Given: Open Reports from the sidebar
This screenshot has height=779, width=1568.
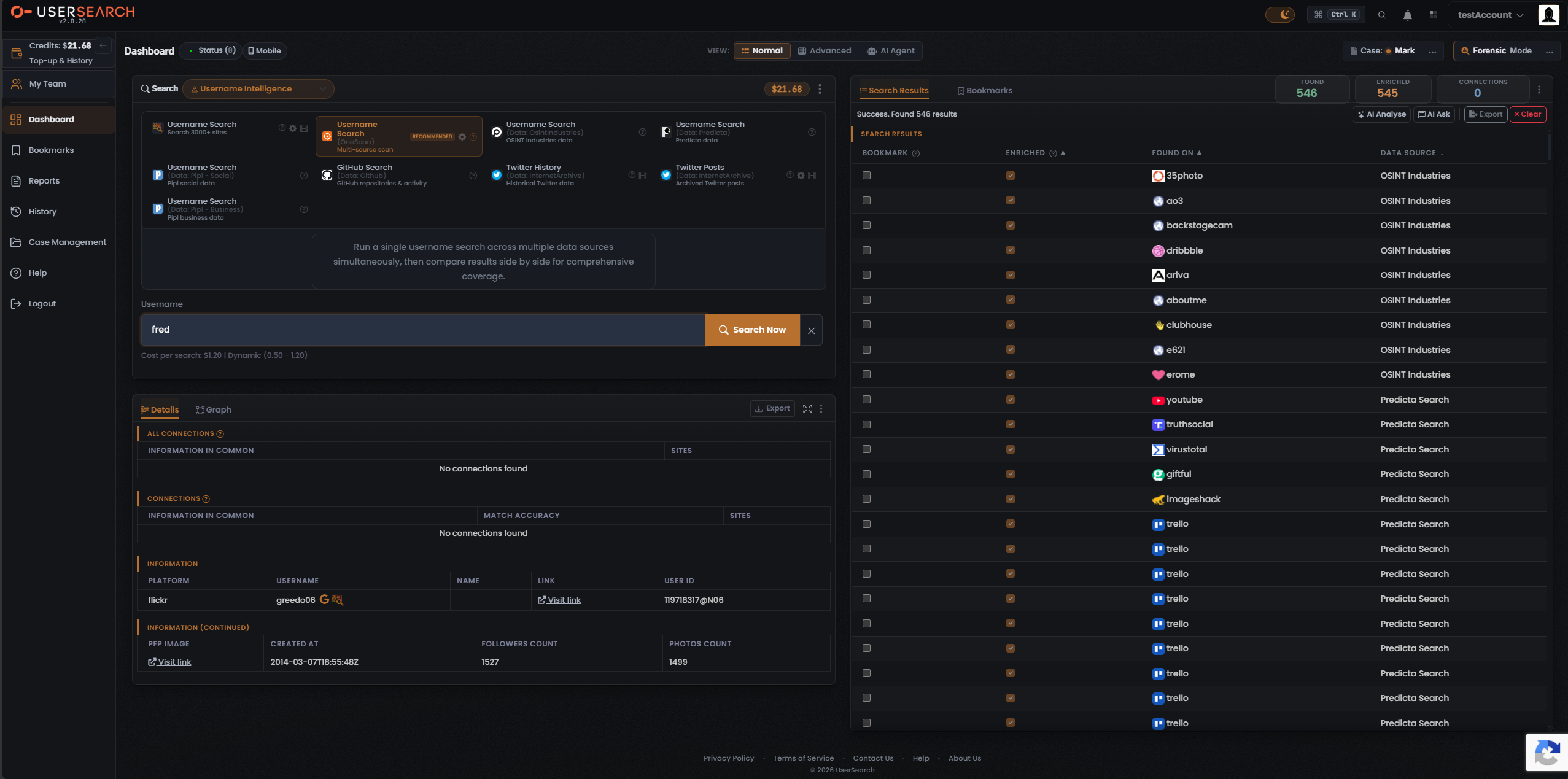Looking at the screenshot, I should tap(59, 181).
